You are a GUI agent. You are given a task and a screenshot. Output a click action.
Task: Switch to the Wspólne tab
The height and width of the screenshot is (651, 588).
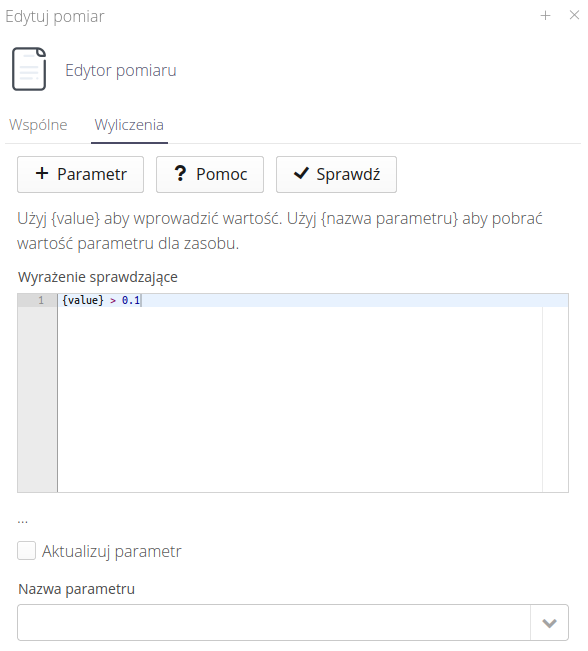[x=38, y=125]
